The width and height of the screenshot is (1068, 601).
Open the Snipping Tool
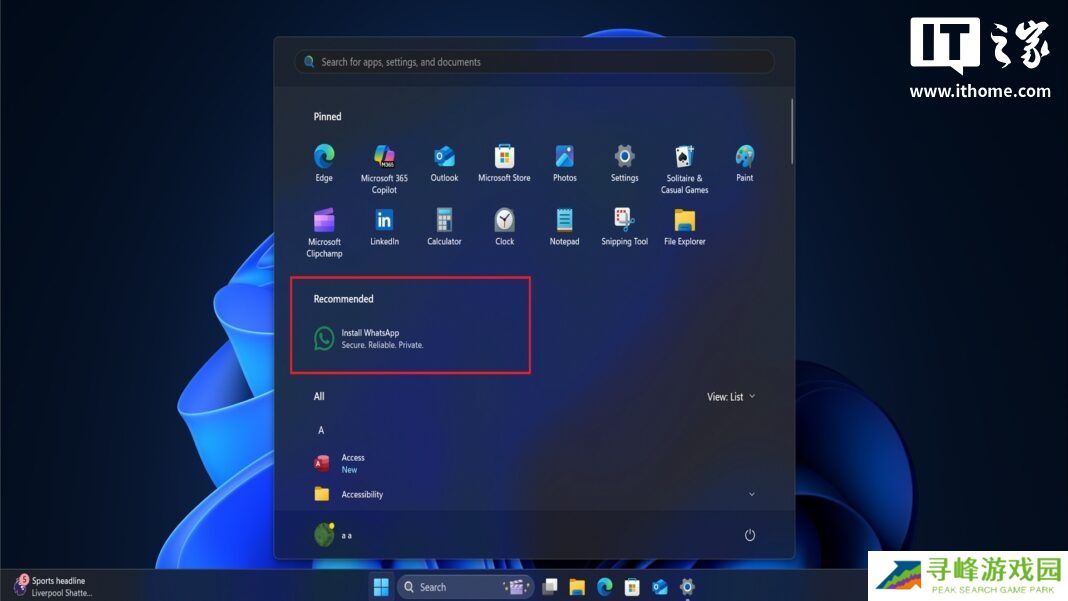[x=624, y=221]
